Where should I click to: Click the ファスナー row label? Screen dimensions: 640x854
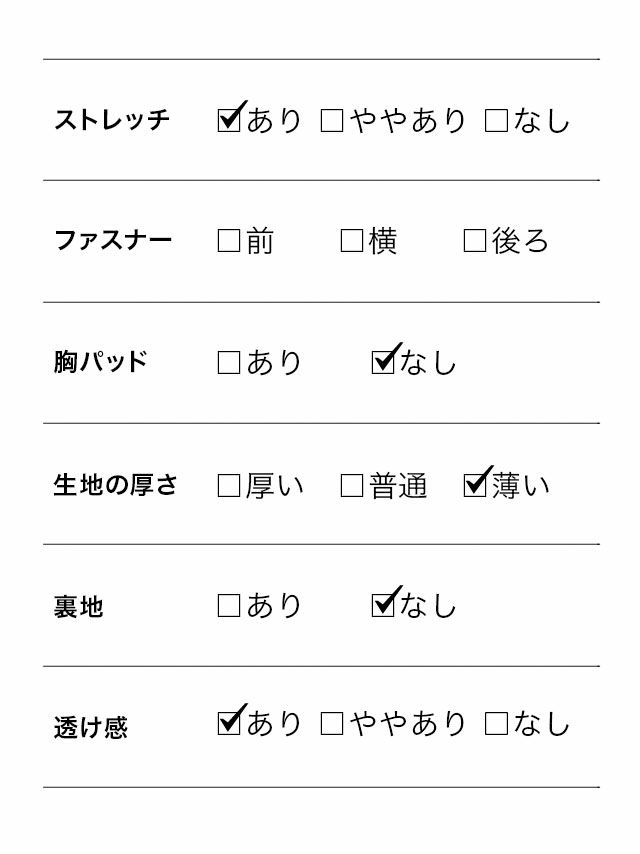pyautogui.click(x=113, y=241)
